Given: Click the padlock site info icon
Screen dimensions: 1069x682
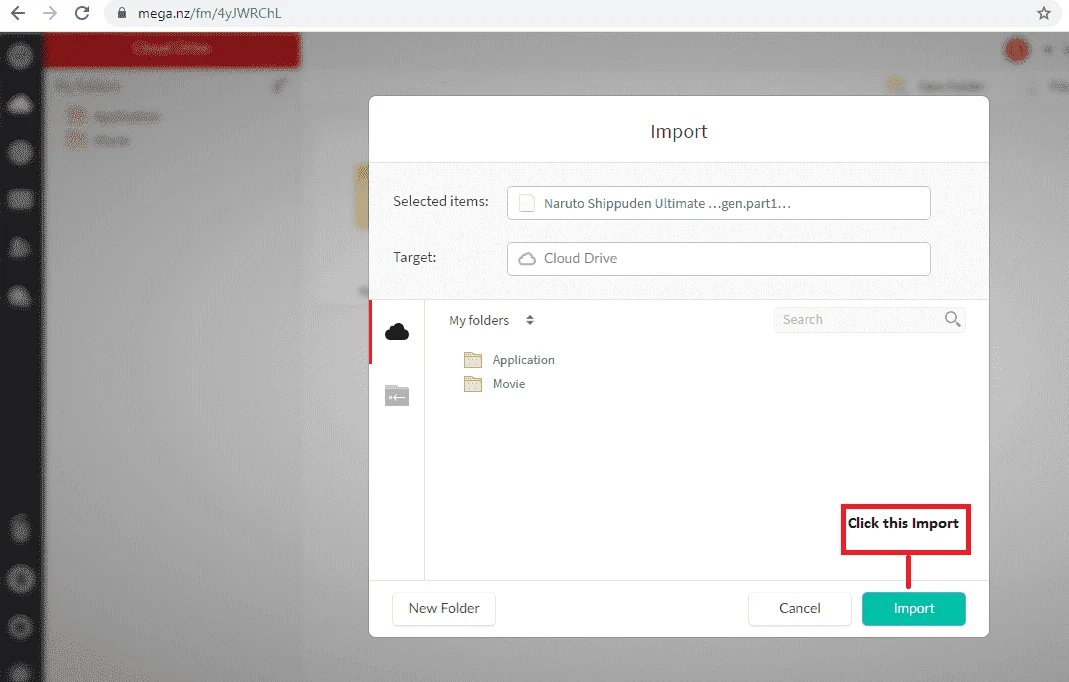Looking at the screenshot, I should [121, 13].
